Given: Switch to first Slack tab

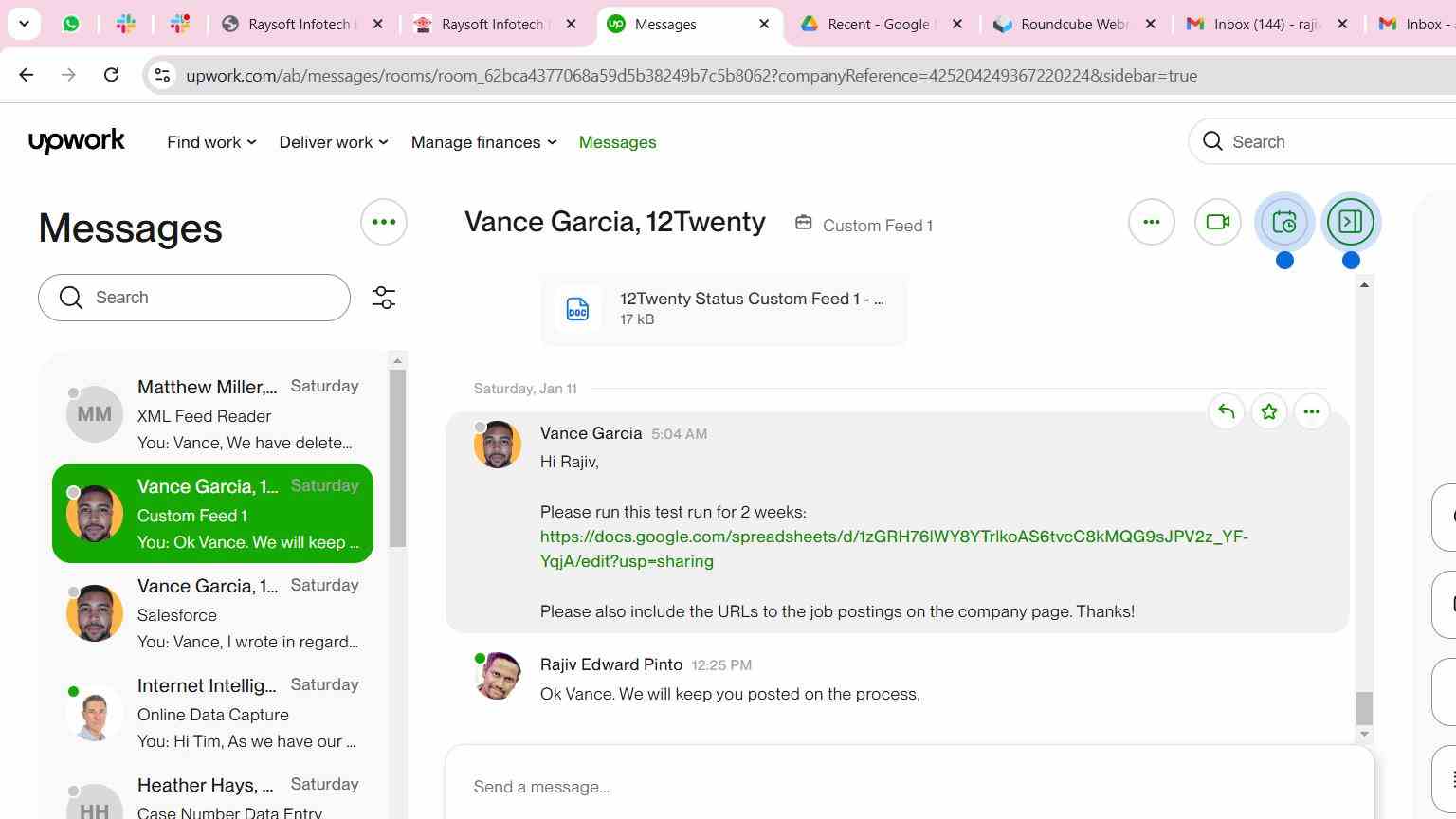Looking at the screenshot, I should point(126,24).
